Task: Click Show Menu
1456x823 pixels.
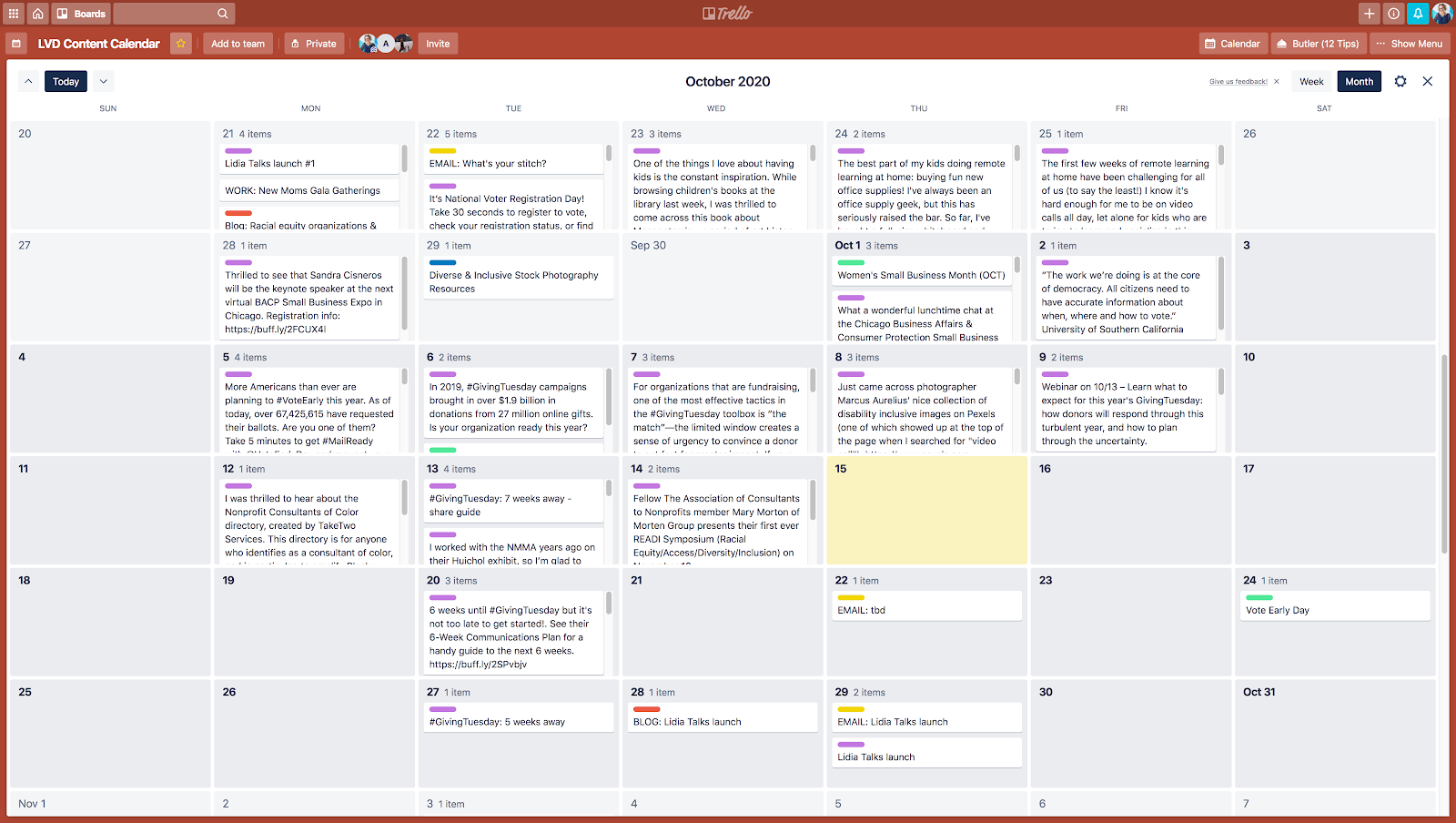Action: point(1410,44)
